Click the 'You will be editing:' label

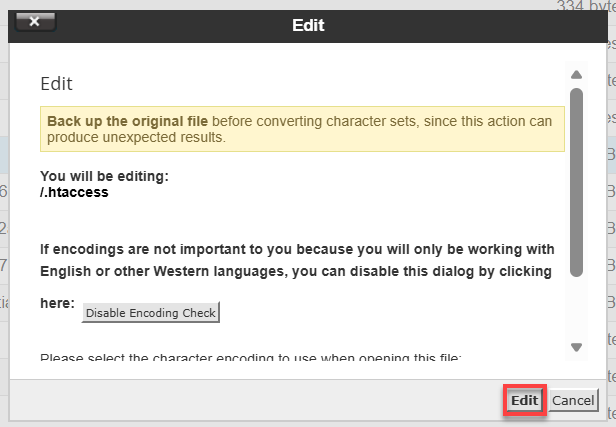[x=104, y=176]
